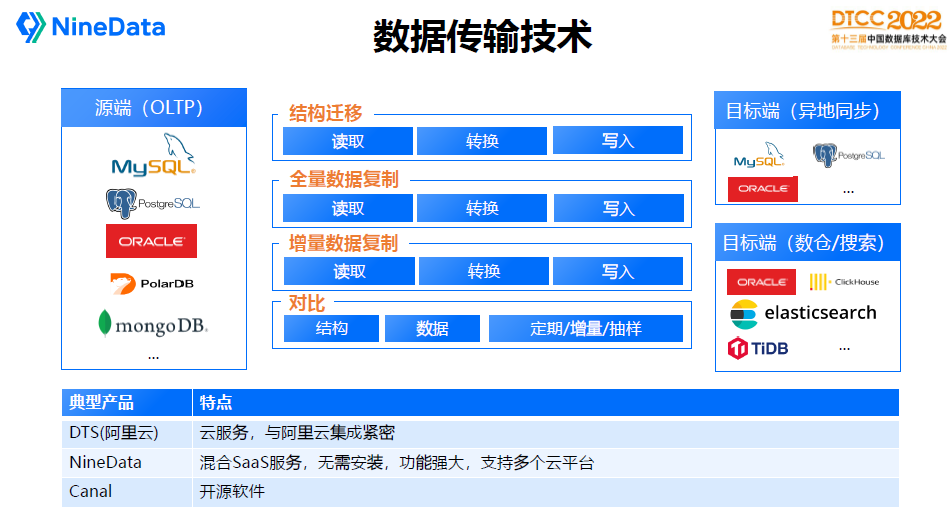
Task: Click the 全量数据复制 section title
Action: (x=344, y=179)
